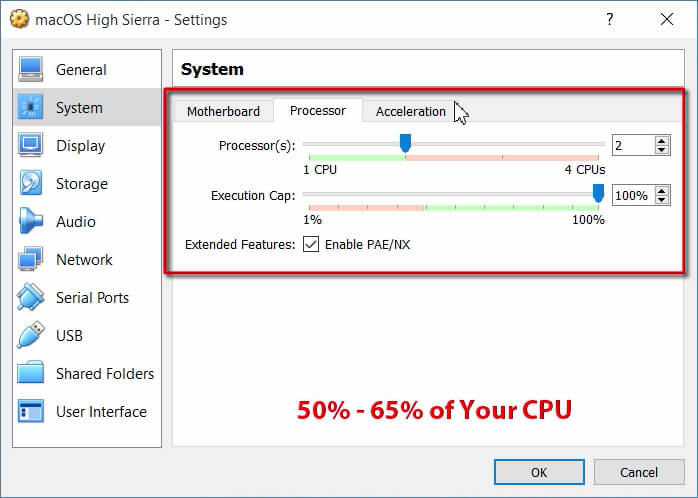This screenshot has height=498, width=698.
Task: Decrease processor count with down arrow
Action: click(x=662, y=150)
